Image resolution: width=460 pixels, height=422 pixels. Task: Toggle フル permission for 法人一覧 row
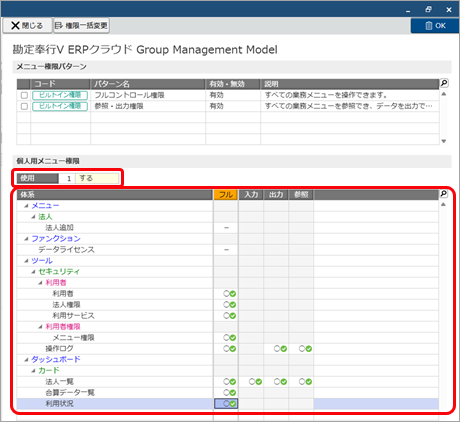tap(230, 382)
